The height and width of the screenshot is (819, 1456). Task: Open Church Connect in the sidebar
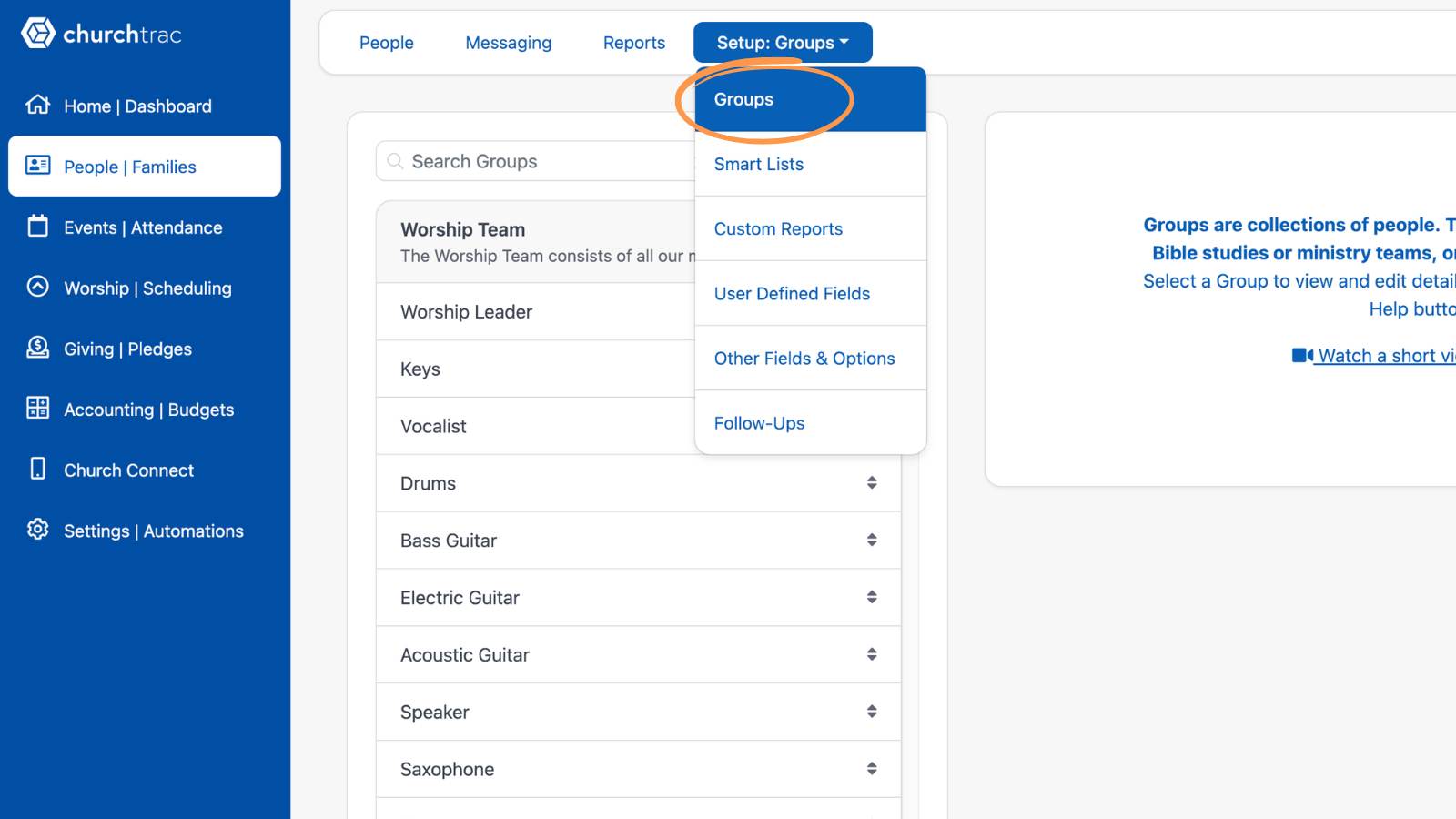(x=145, y=470)
